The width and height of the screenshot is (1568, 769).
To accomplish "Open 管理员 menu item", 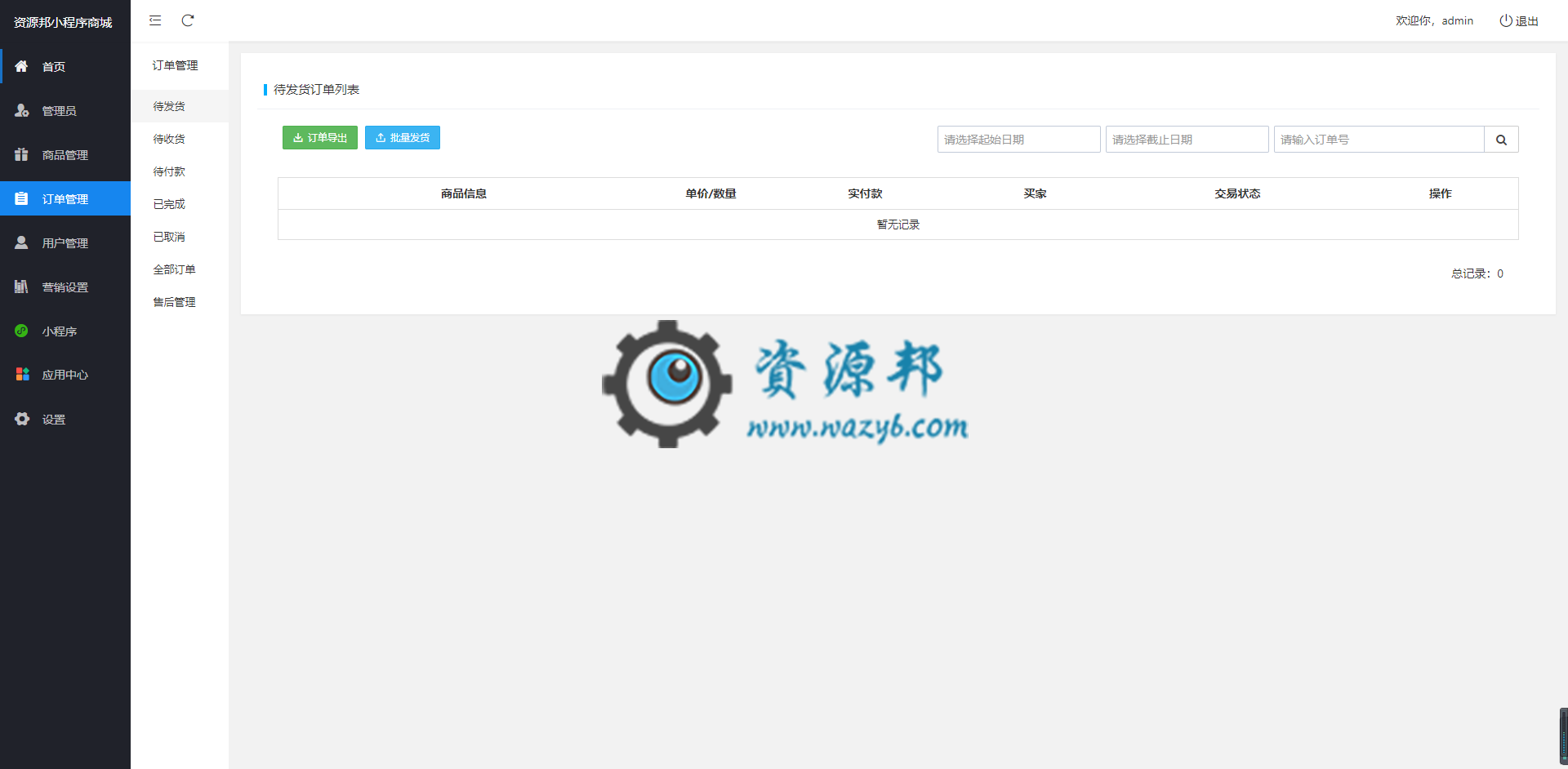I will [65, 110].
